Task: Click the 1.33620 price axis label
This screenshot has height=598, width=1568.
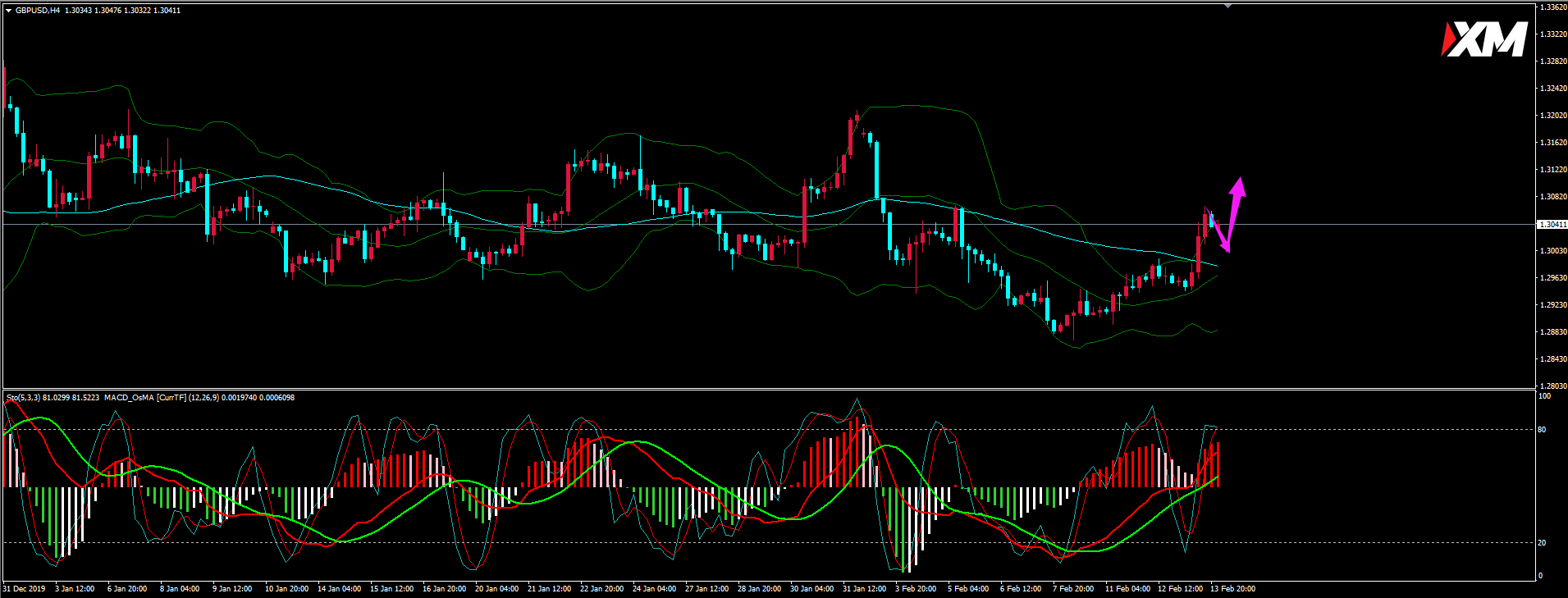Action: pos(1552,7)
